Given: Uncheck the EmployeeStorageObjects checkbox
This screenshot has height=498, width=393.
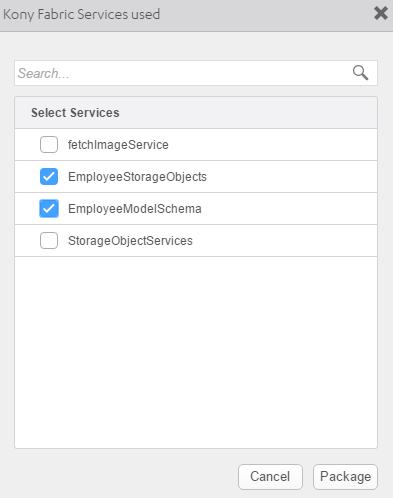Looking at the screenshot, I should click(49, 176).
